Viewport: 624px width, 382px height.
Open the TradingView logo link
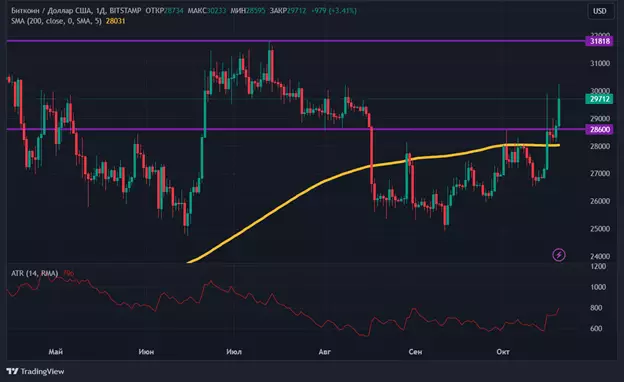35,371
